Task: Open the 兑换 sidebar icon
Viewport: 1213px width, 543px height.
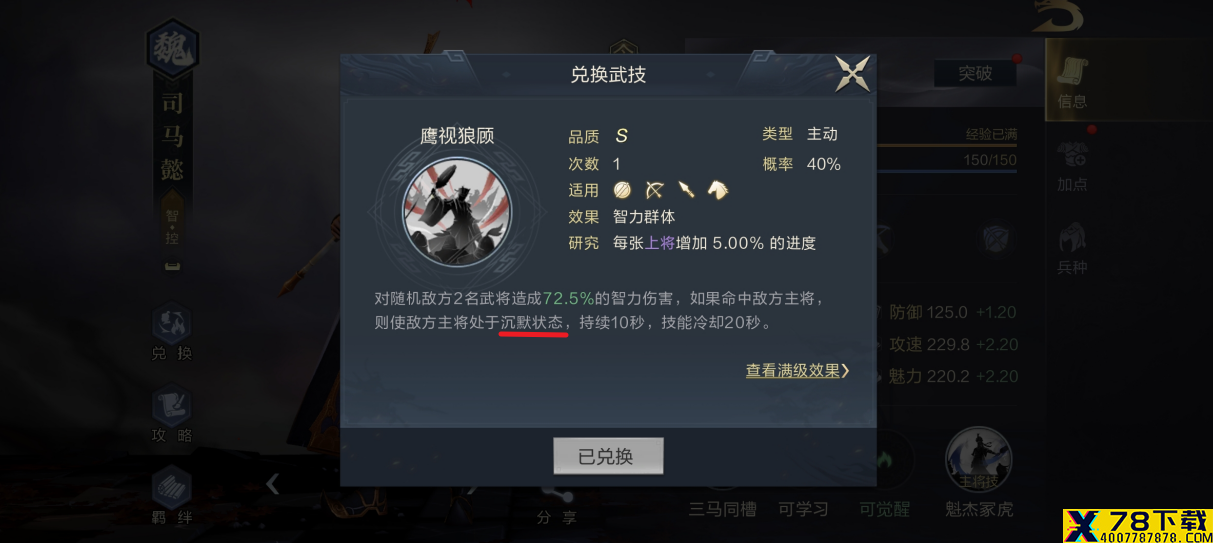Action: tap(172, 333)
